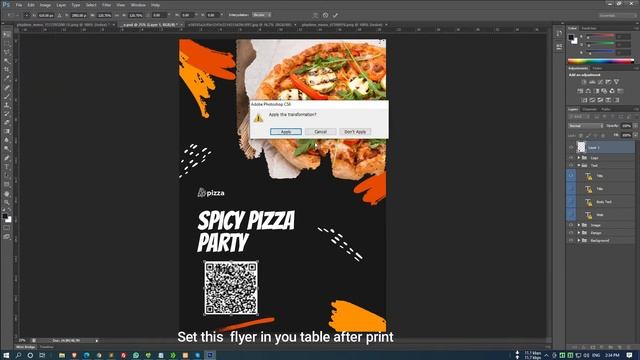Switch to the Channels tab
The height and width of the screenshot is (360, 640).
589,109
